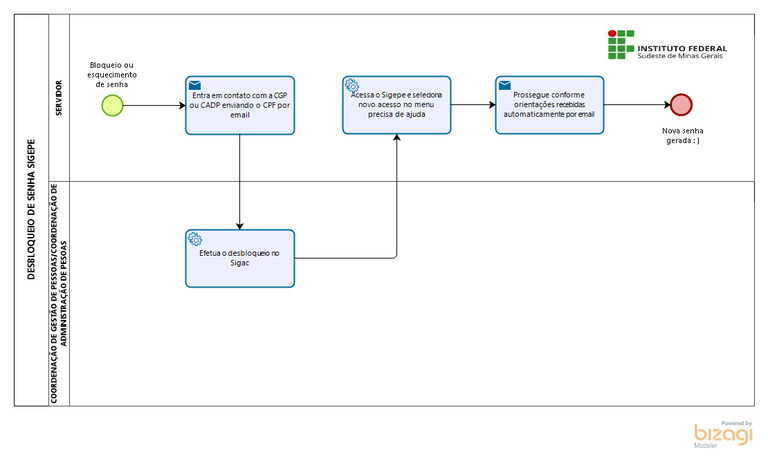
Task: Click the green start event circle
Action: point(112,105)
